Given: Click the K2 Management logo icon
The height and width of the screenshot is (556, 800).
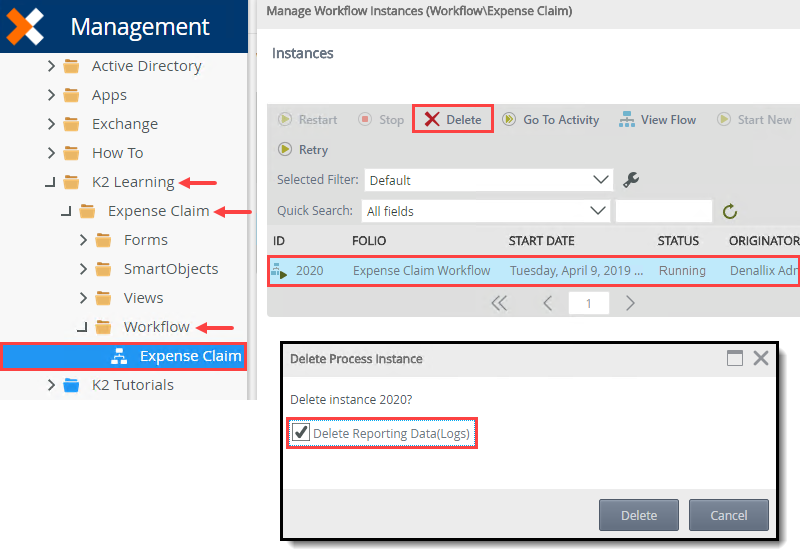Looking at the screenshot, I should (x=24, y=27).
